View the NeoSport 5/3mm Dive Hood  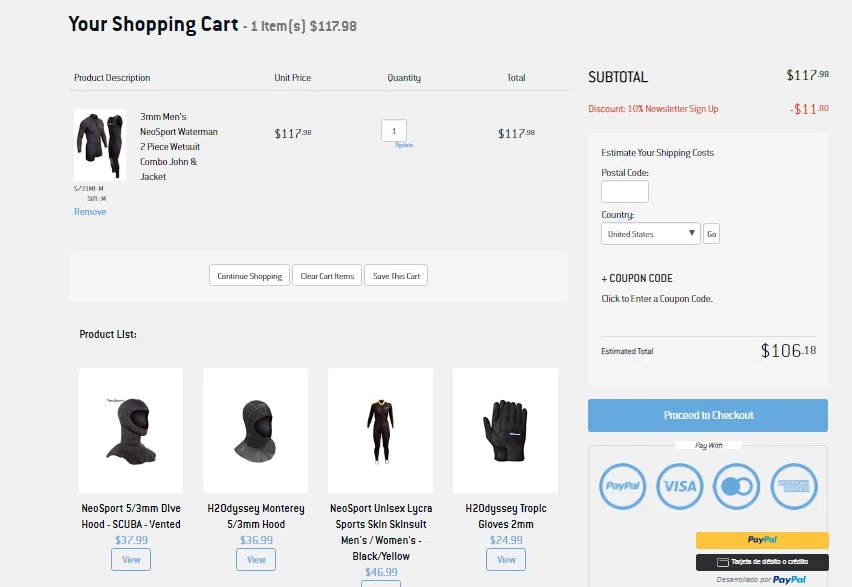point(131,559)
